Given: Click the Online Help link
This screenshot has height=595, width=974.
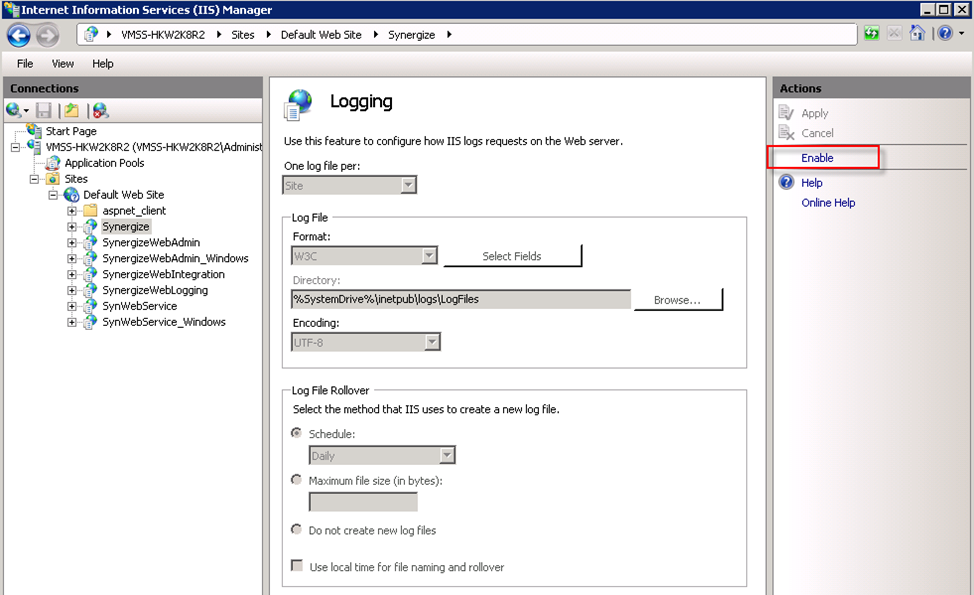Looking at the screenshot, I should 828,202.
